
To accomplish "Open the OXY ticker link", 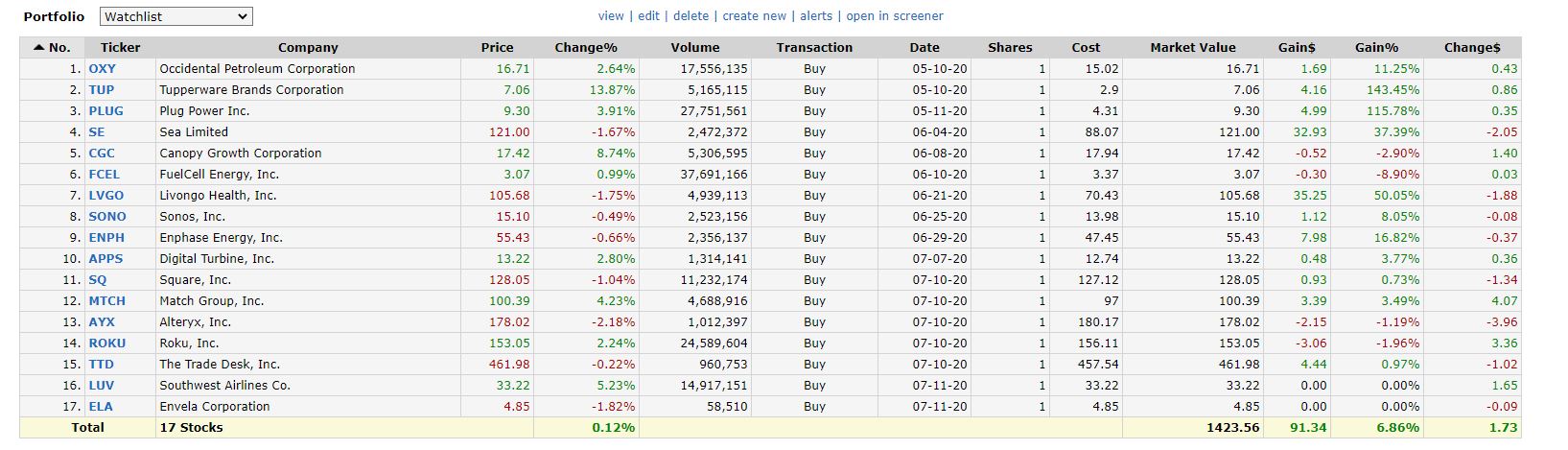I will point(102,69).
